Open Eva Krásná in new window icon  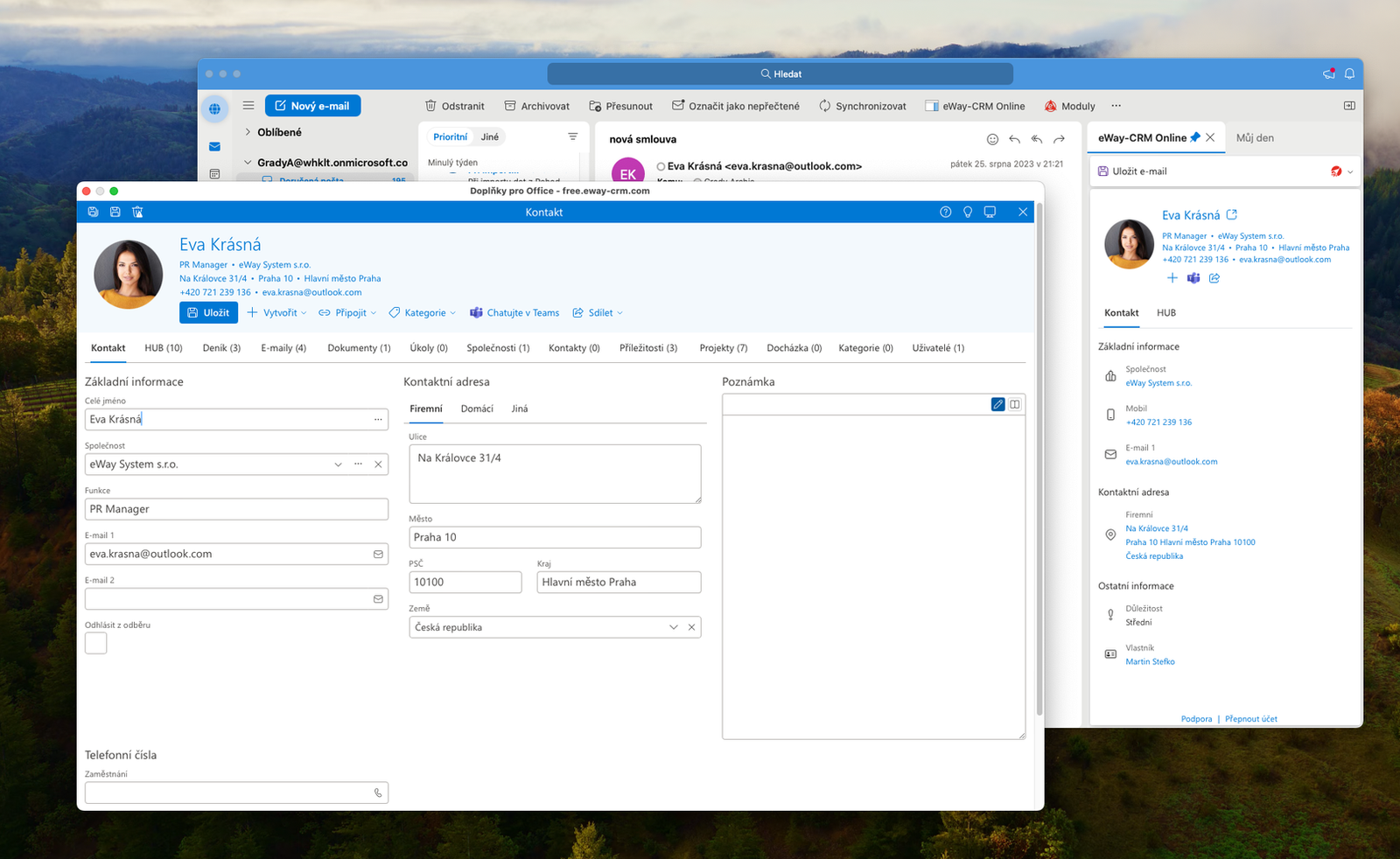[x=1232, y=214]
